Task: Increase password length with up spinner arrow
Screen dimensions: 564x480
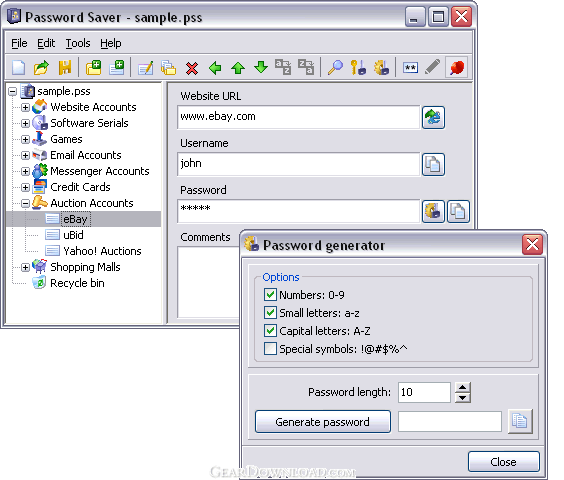Action: tap(463, 388)
